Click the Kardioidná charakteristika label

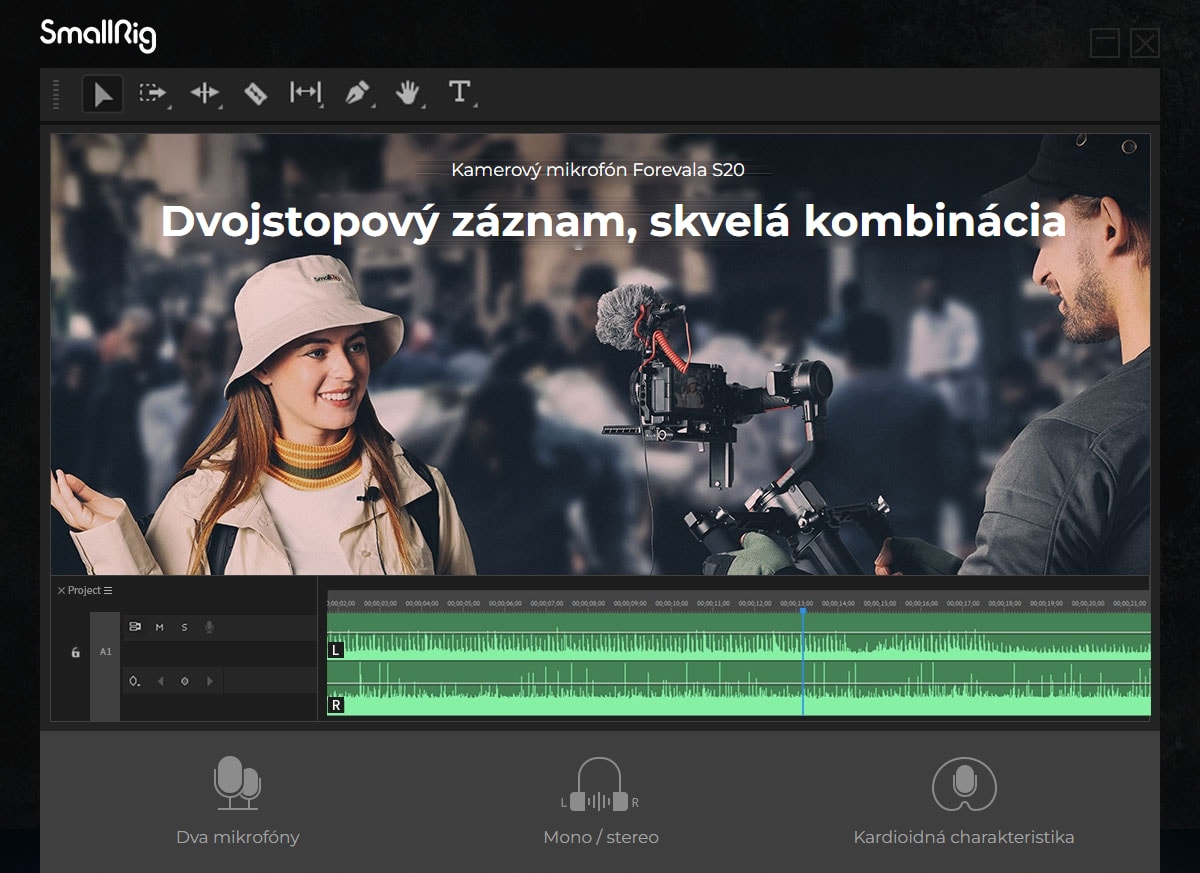click(964, 837)
